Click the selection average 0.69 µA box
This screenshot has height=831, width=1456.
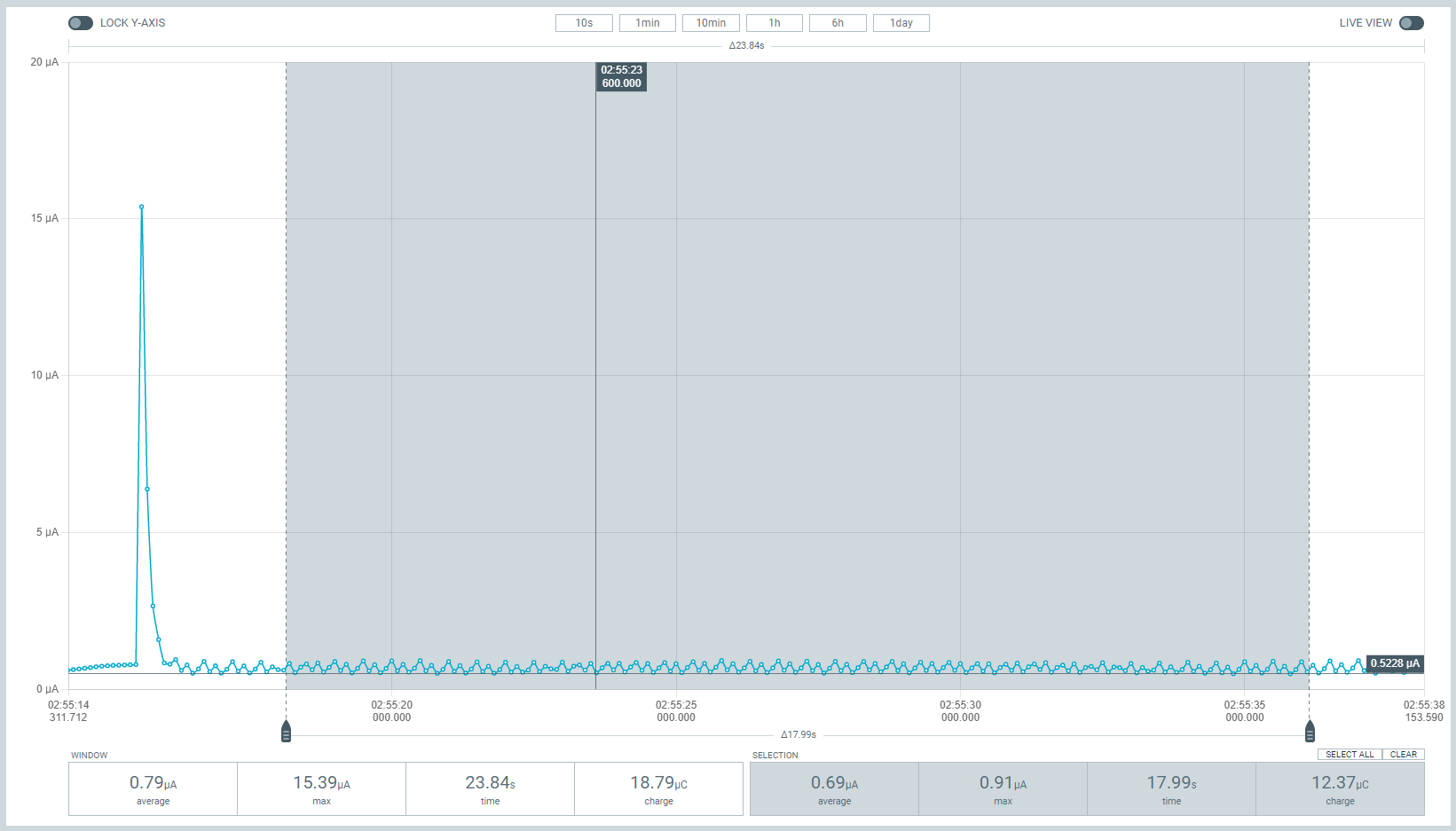(834, 788)
